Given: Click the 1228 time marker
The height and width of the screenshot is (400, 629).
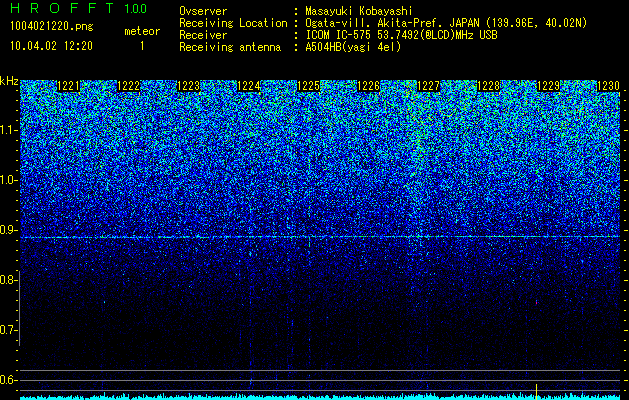Looking at the screenshot, I should point(489,86).
